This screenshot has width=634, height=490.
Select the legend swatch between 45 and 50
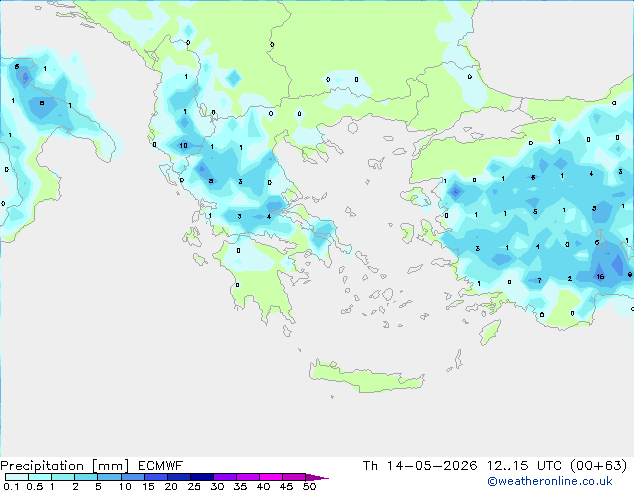point(294,477)
